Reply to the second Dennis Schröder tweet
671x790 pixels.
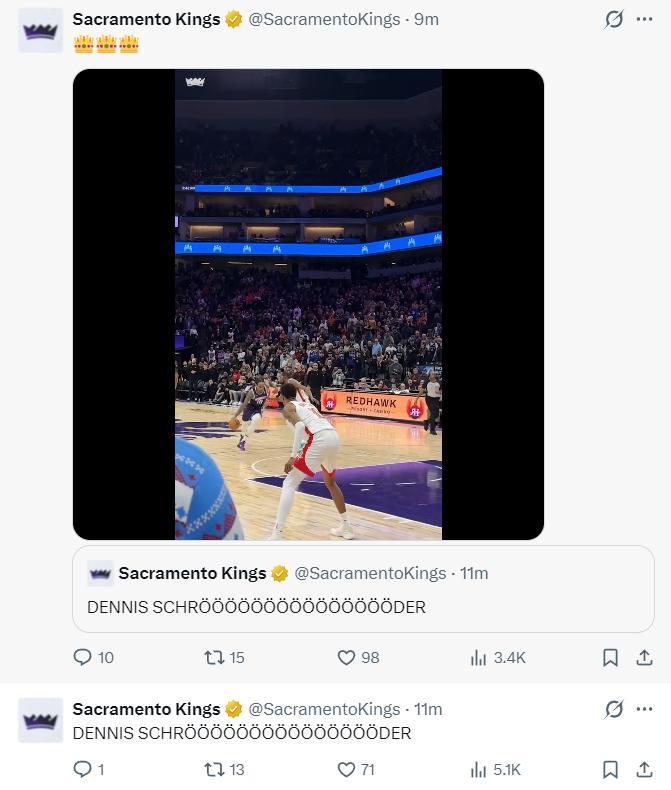coord(83,769)
